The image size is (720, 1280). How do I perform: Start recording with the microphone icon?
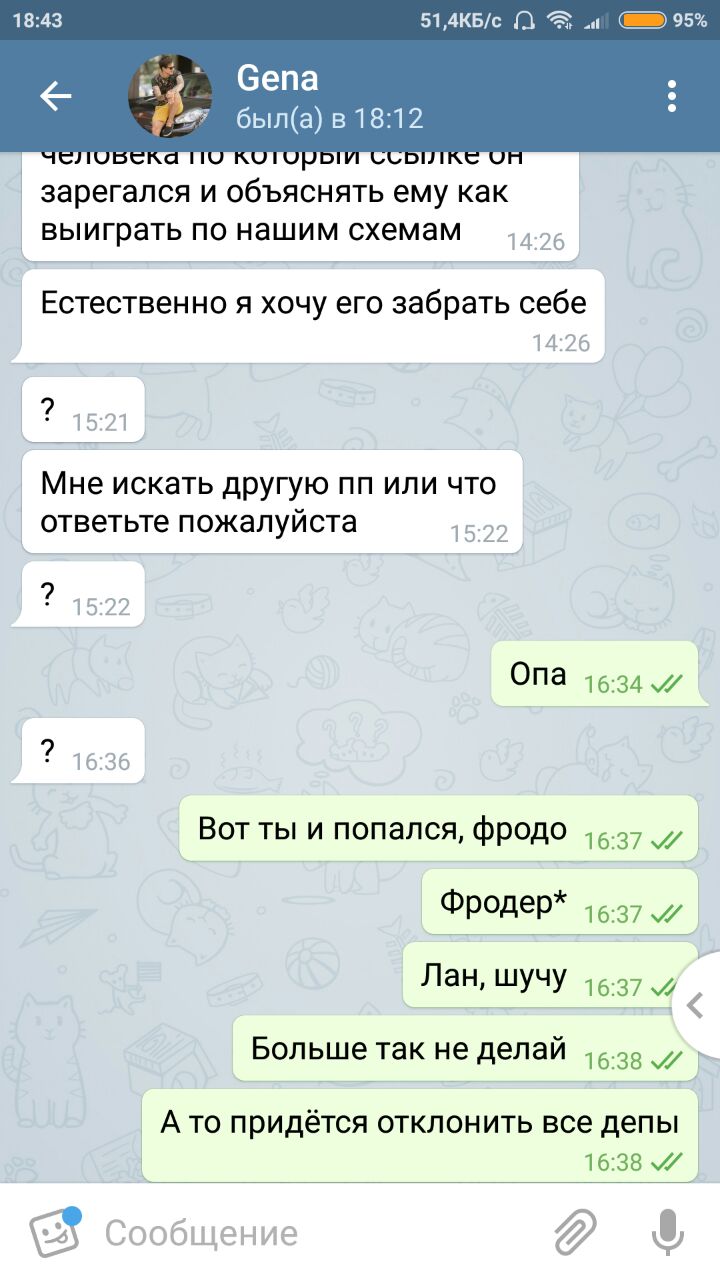tap(667, 1232)
